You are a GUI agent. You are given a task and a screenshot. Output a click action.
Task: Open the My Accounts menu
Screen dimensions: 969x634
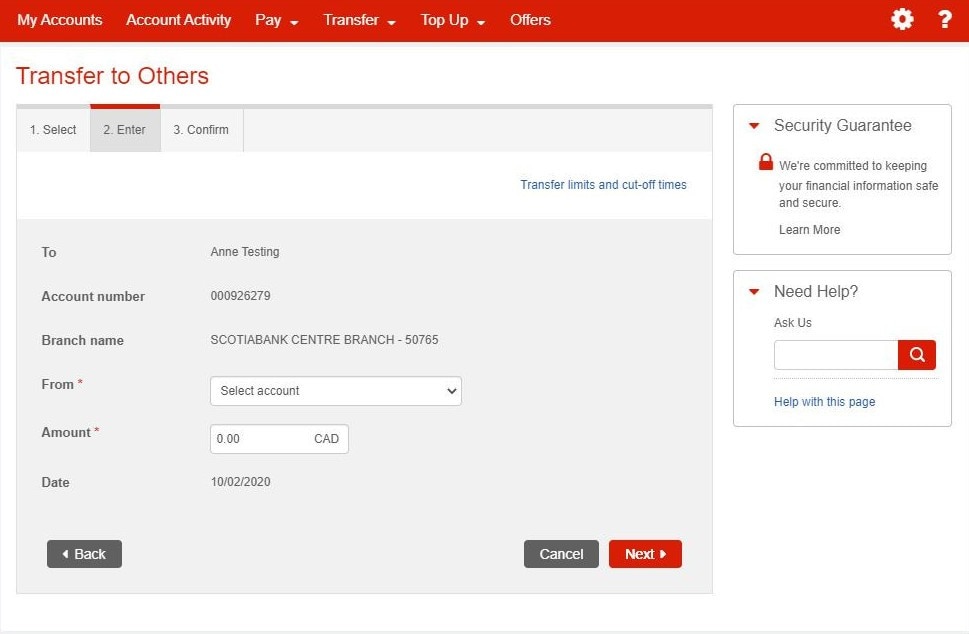coord(59,19)
